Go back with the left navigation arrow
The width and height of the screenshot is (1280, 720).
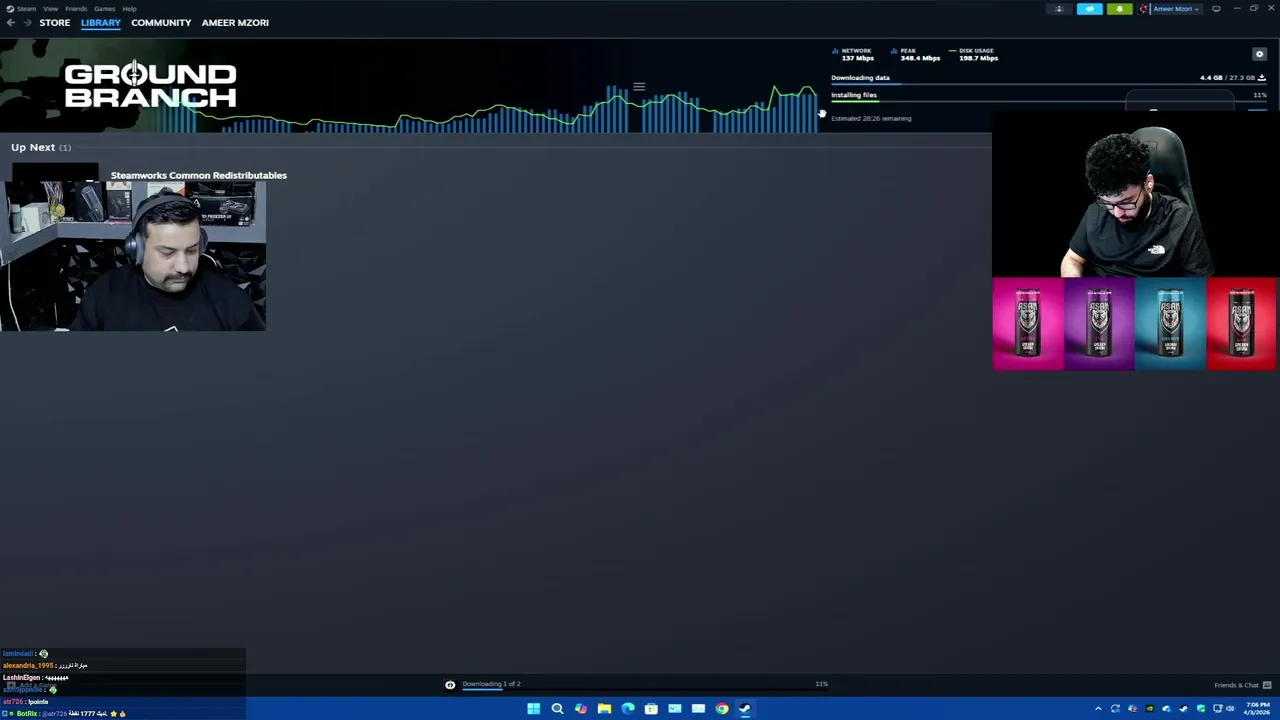coord(10,22)
